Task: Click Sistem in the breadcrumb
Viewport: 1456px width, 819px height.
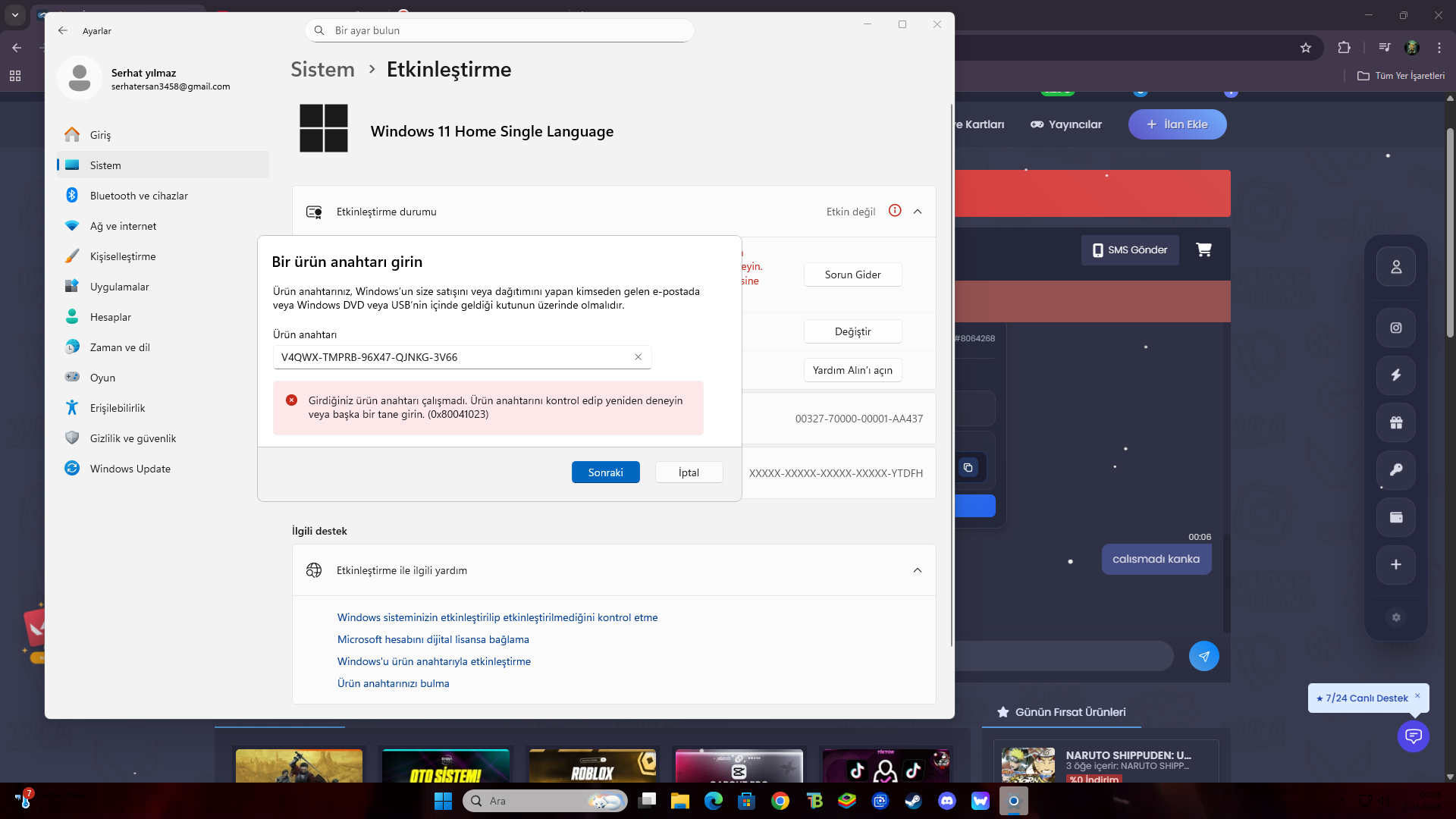Action: 322,69
